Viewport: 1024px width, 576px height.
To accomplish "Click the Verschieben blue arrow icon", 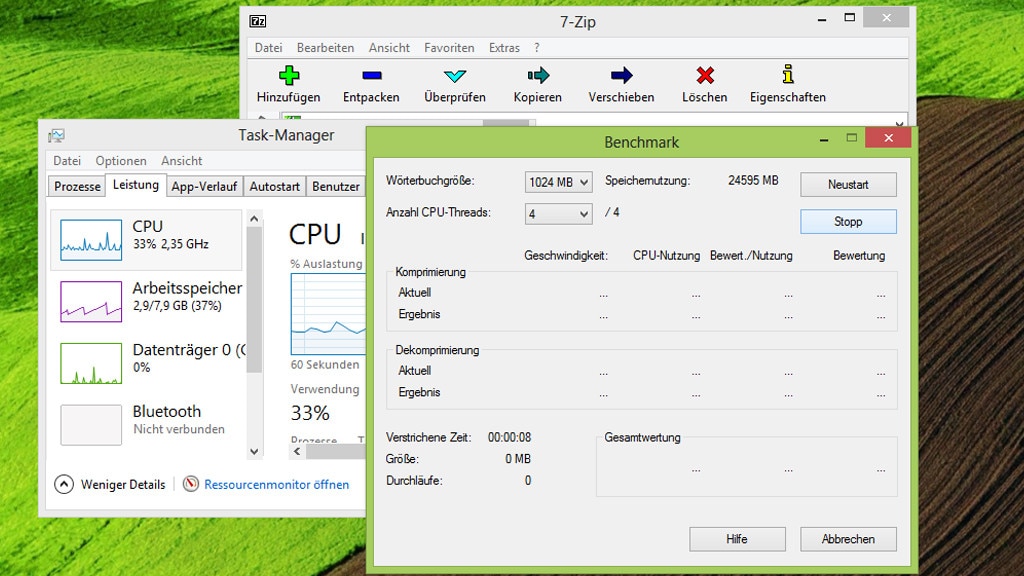I will (621, 75).
